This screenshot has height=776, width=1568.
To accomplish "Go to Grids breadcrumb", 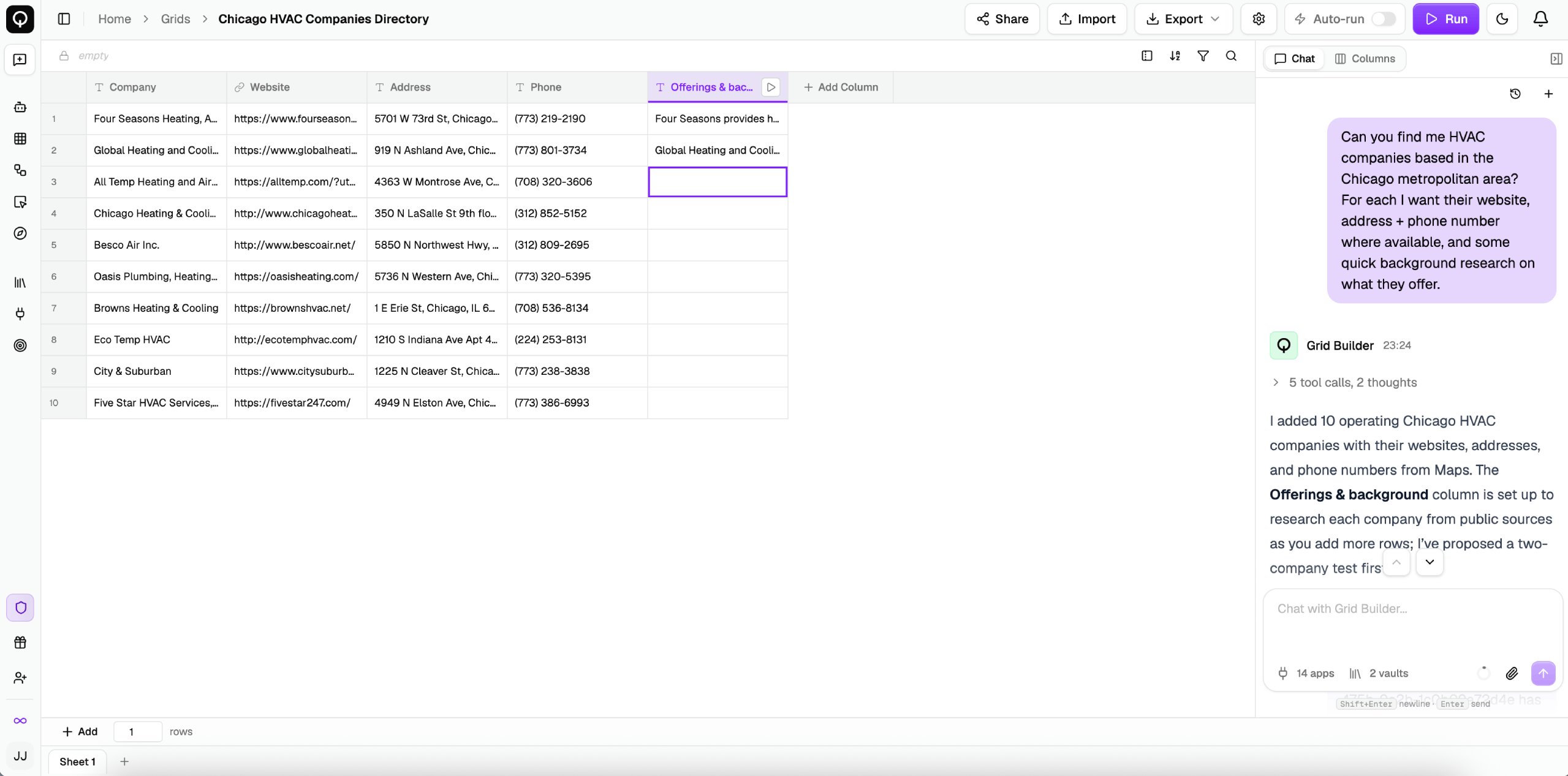I will coord(175,19).
